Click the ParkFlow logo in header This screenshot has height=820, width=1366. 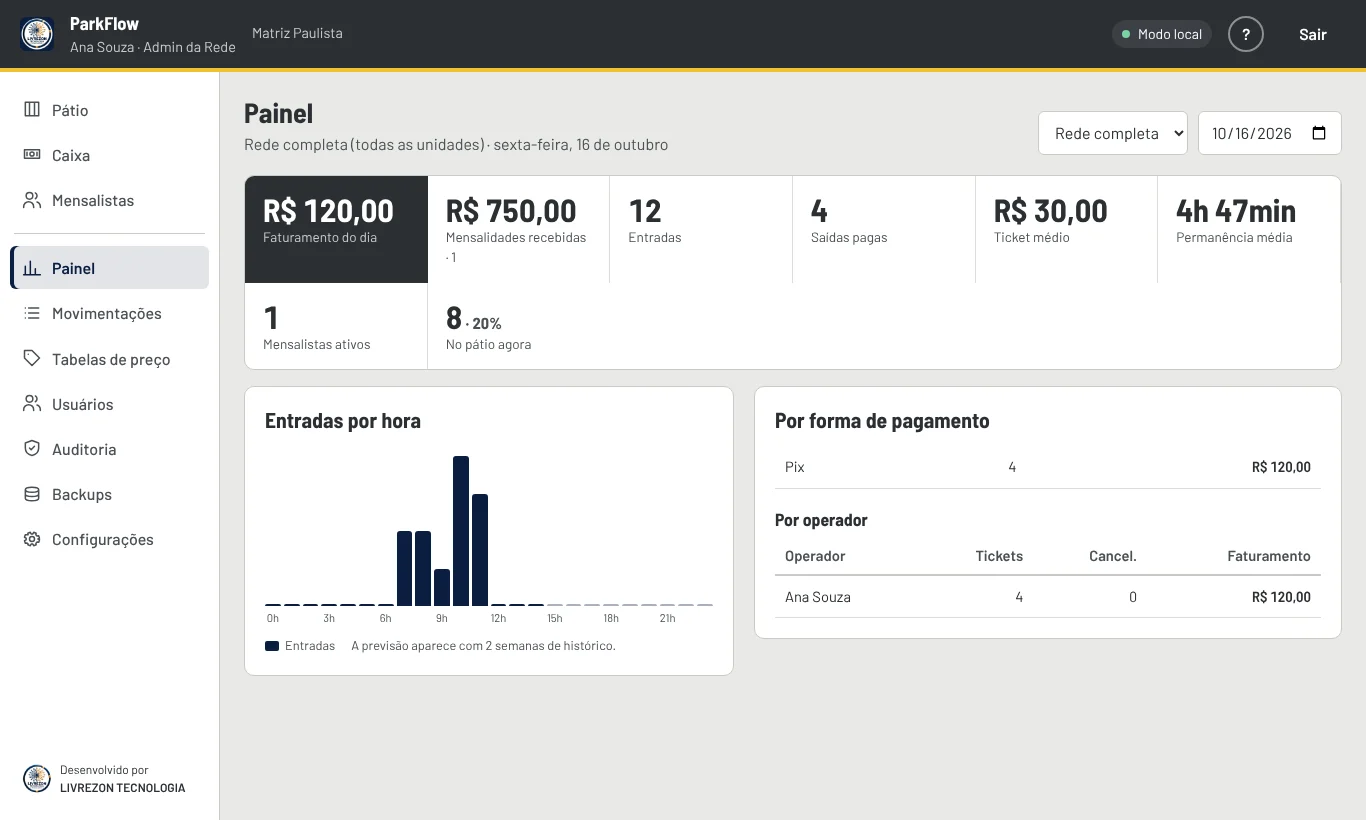point(38,34)
